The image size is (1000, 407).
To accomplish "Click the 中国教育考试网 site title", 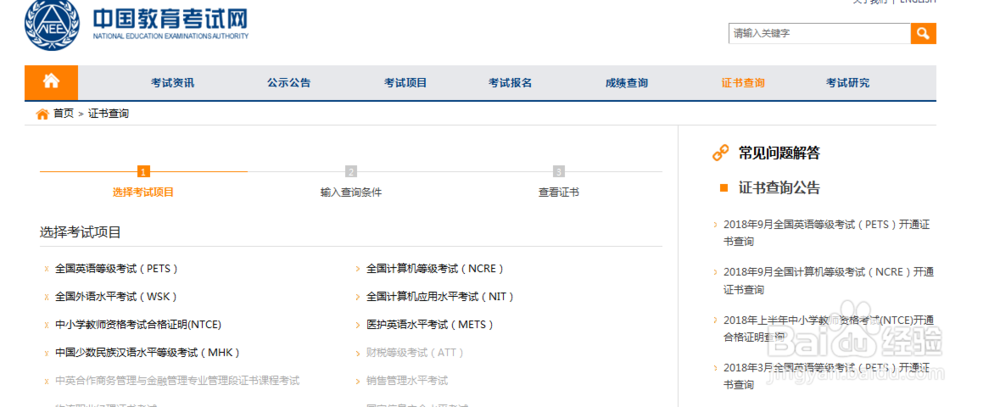I will [x=170, y=19].
